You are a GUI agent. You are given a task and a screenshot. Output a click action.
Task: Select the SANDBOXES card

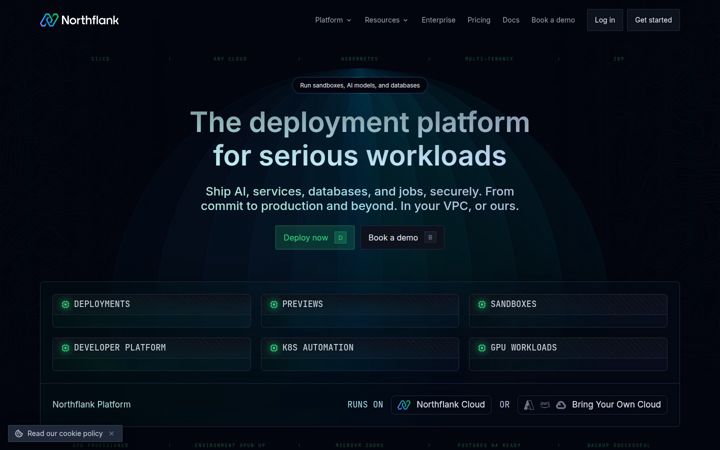(x=568, y=310)
